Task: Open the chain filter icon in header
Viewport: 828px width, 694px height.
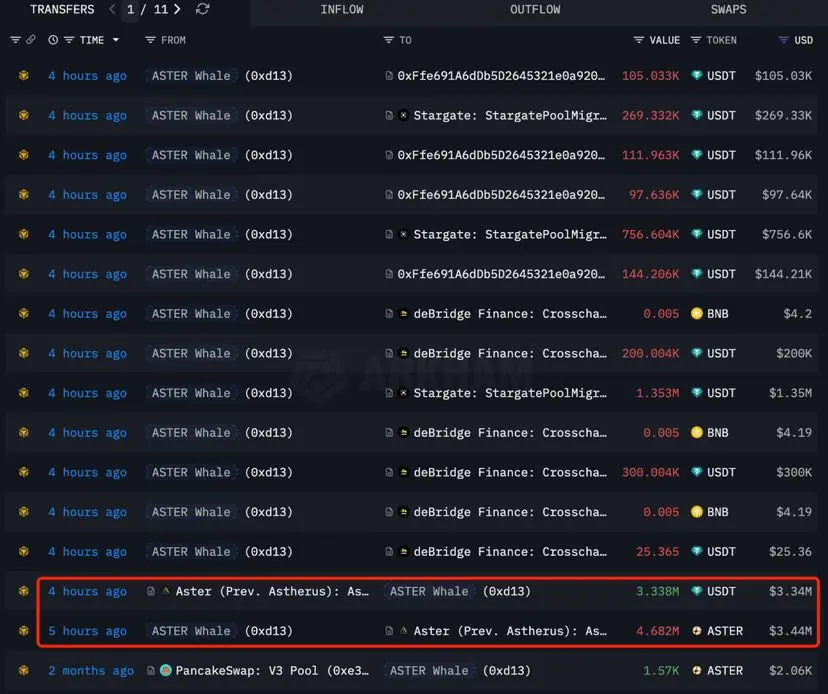Action: (x=15, y=40)
